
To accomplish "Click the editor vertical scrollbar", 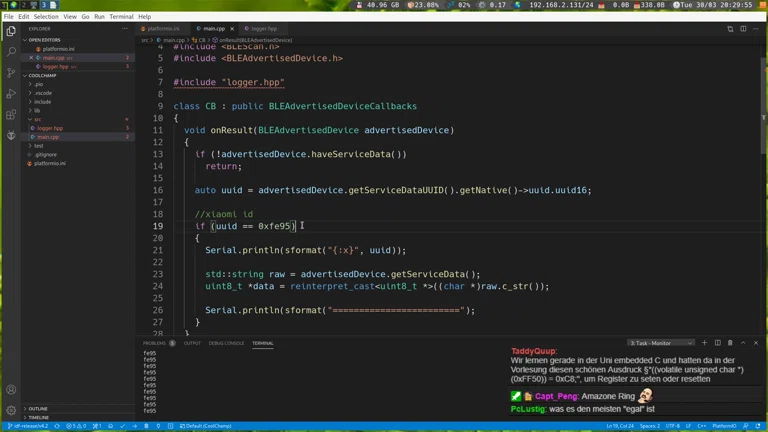I will click(764, 100).
